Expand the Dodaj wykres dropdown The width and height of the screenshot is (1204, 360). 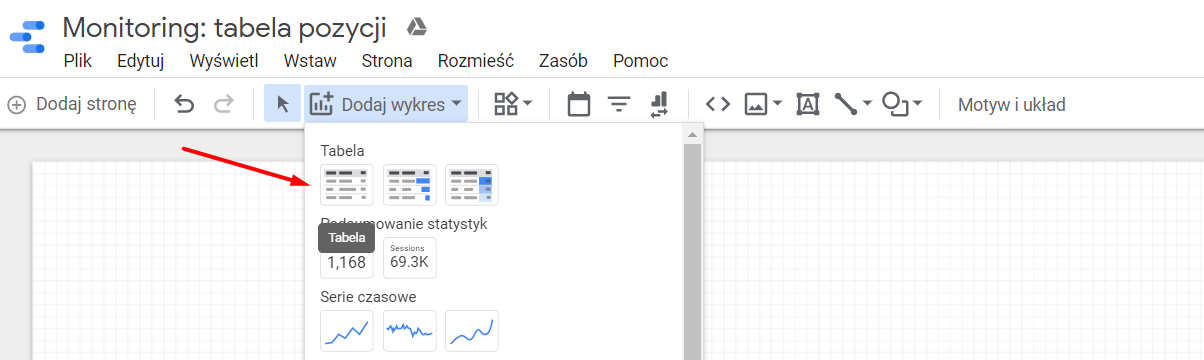coord(386,104)
